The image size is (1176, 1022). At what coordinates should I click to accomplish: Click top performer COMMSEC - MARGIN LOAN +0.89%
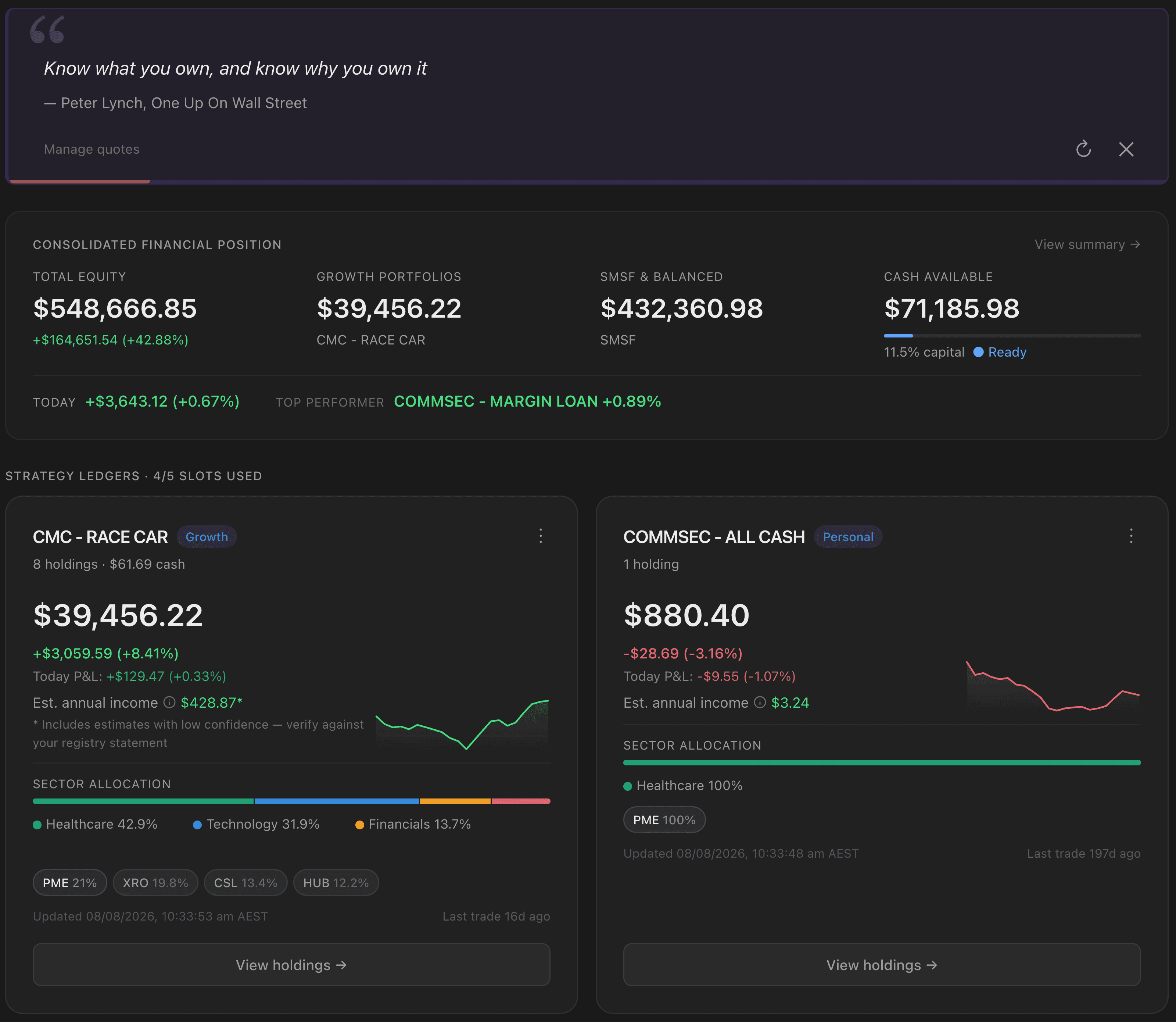527,401
